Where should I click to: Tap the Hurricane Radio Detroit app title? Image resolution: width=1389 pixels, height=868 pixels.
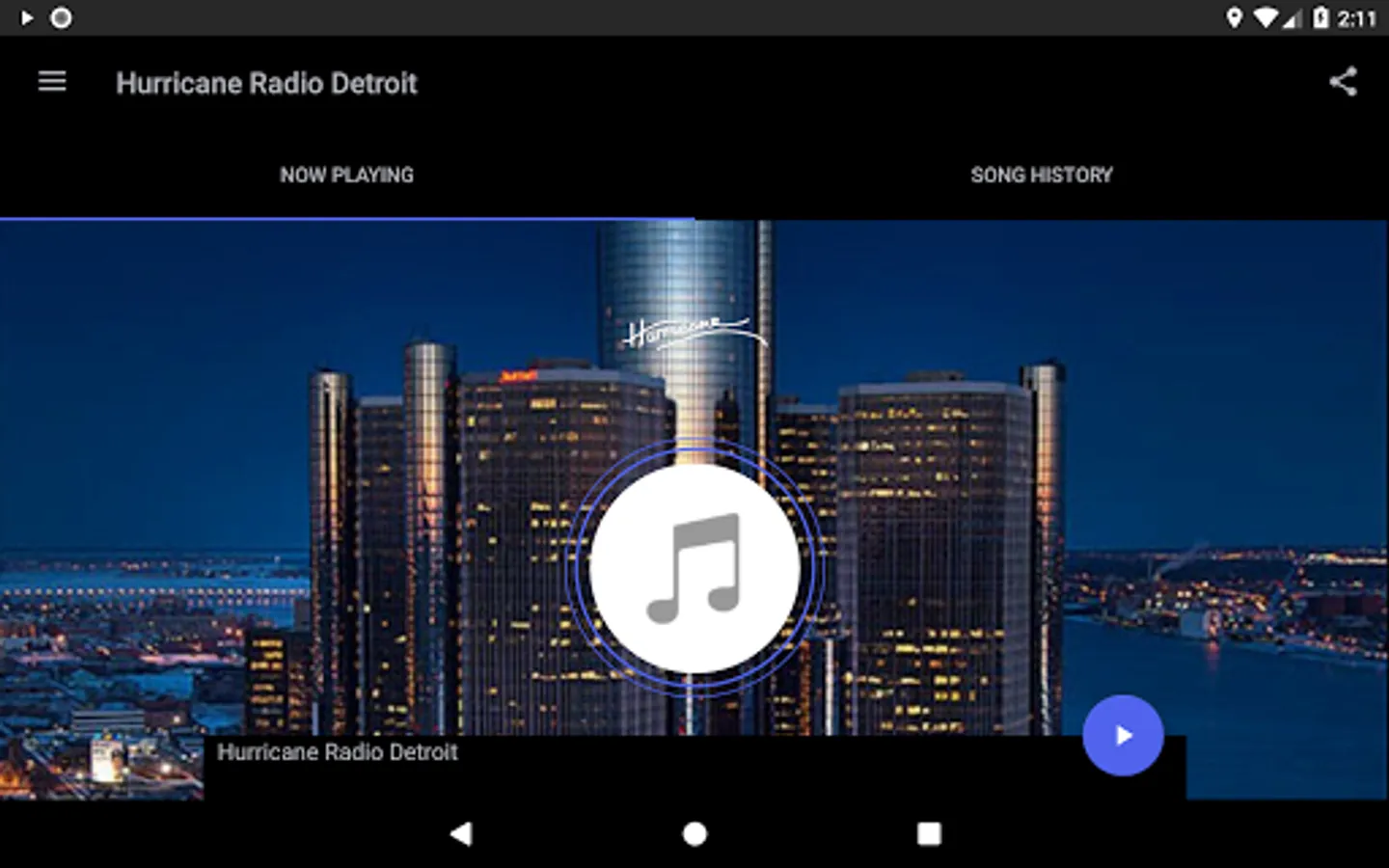(266, 83)
